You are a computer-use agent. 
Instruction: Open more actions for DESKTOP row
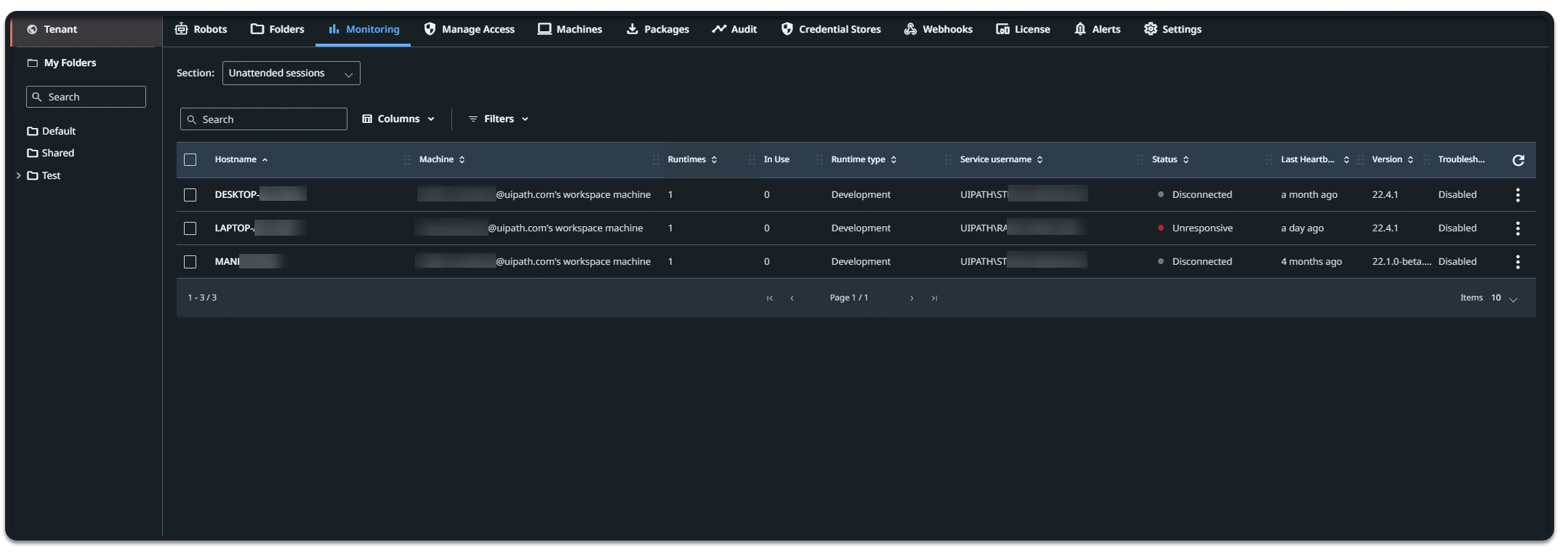[x=1518, y=195]
